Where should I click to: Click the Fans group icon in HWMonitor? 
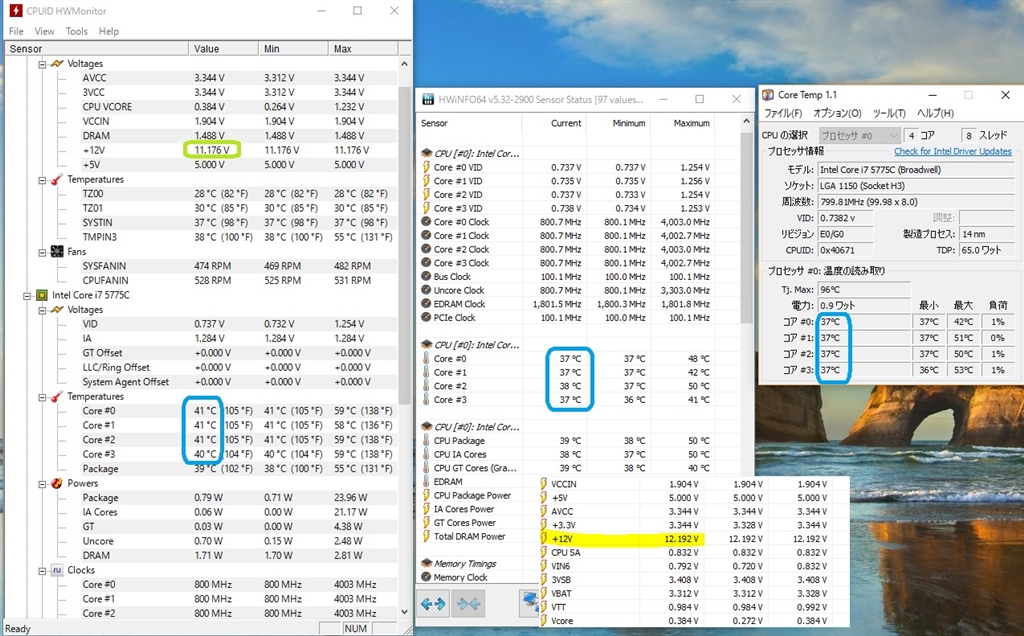coord(57,251)
